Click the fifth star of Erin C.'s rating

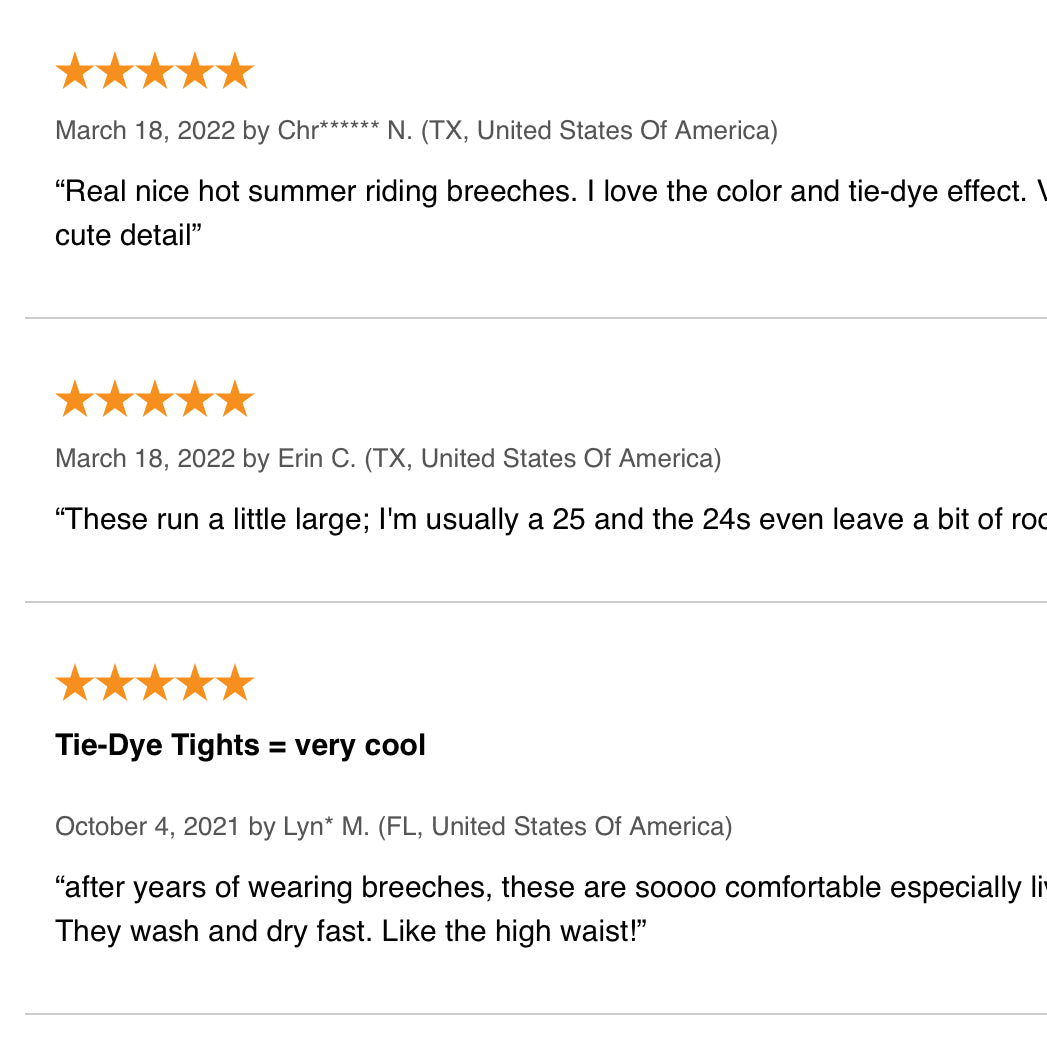235,399
